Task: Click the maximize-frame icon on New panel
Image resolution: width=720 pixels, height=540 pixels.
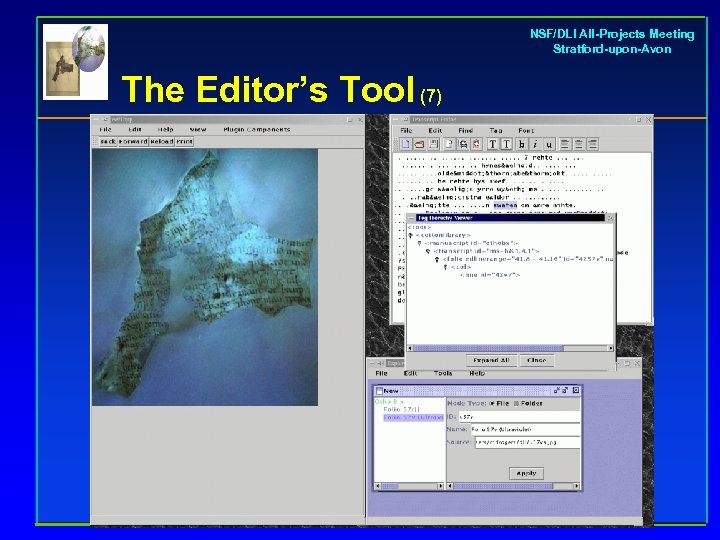Action: point(565,390)
